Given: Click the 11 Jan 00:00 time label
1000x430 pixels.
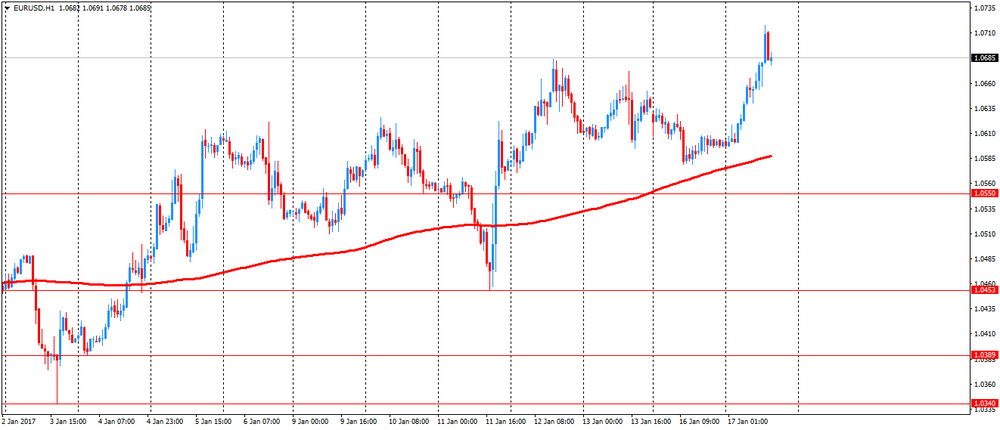Looking at the screenshot, I should [x=457, y=422].
